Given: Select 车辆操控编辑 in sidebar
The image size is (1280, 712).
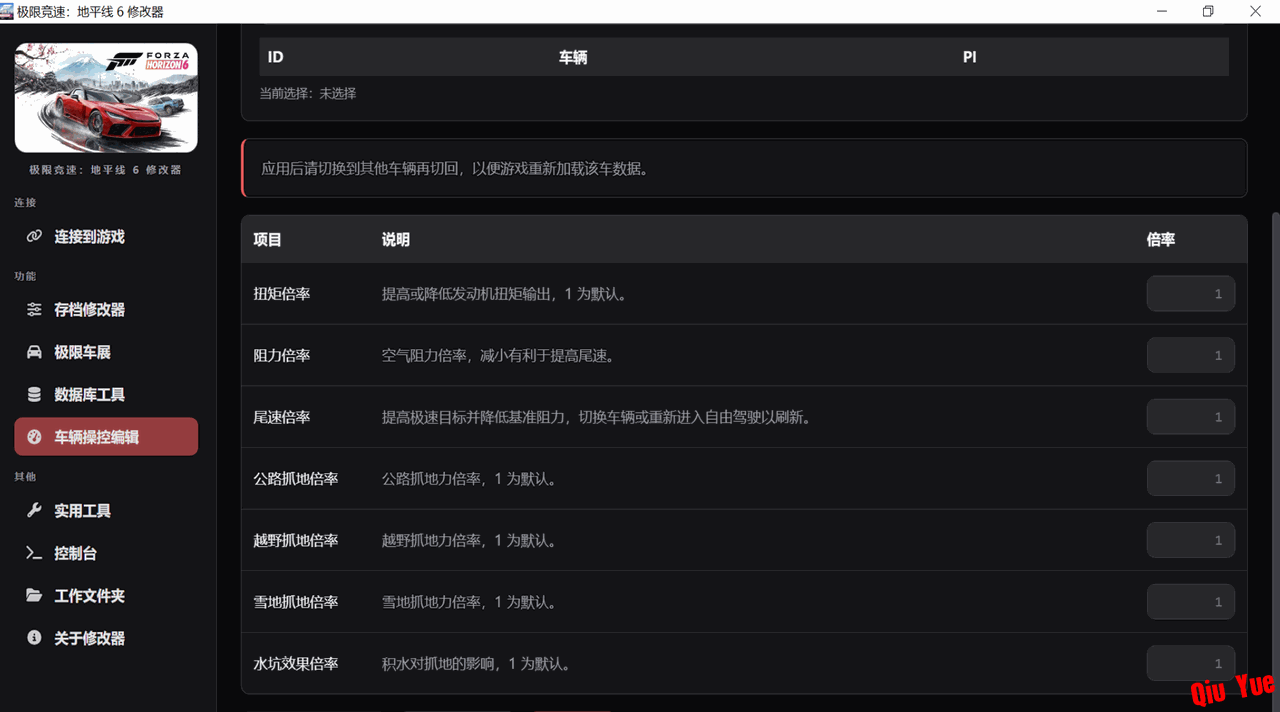Looking at the screenshot, I should [106, 437].
